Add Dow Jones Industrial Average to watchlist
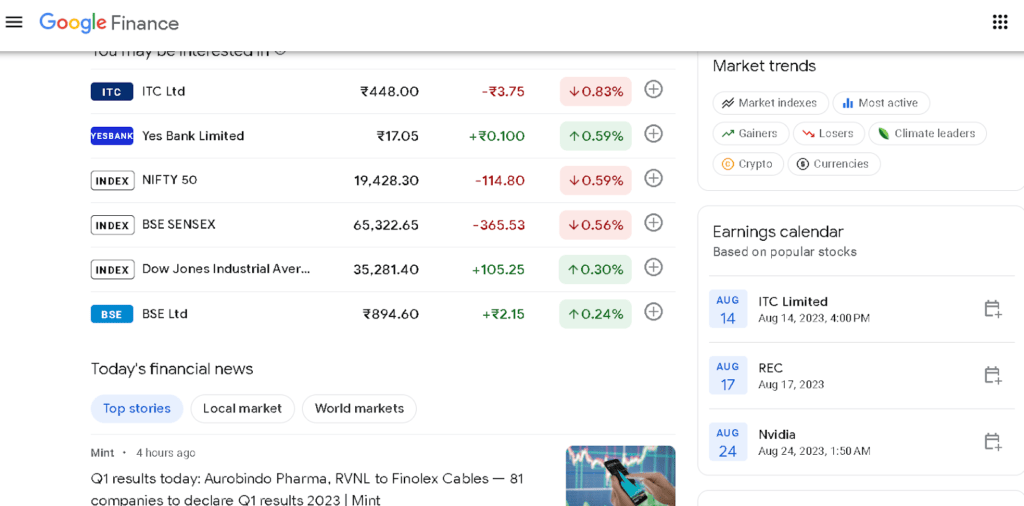Viewport: 1024px width, 506px height. (x=654, y=267)
